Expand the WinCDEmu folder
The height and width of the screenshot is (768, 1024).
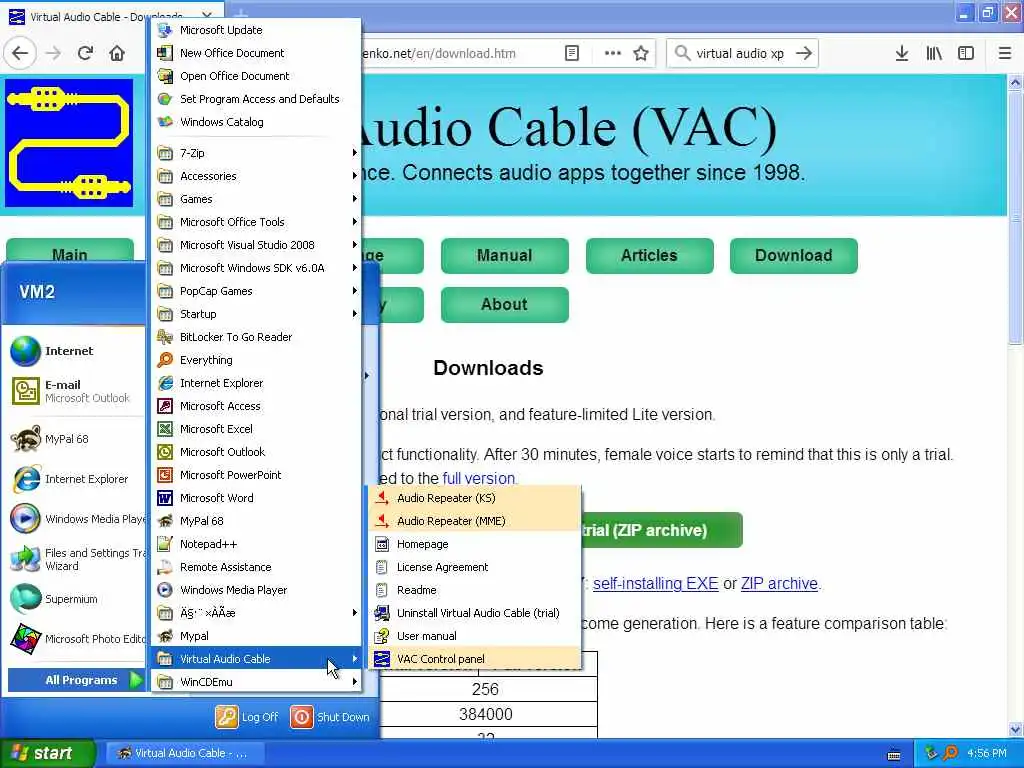click(257, 682)
